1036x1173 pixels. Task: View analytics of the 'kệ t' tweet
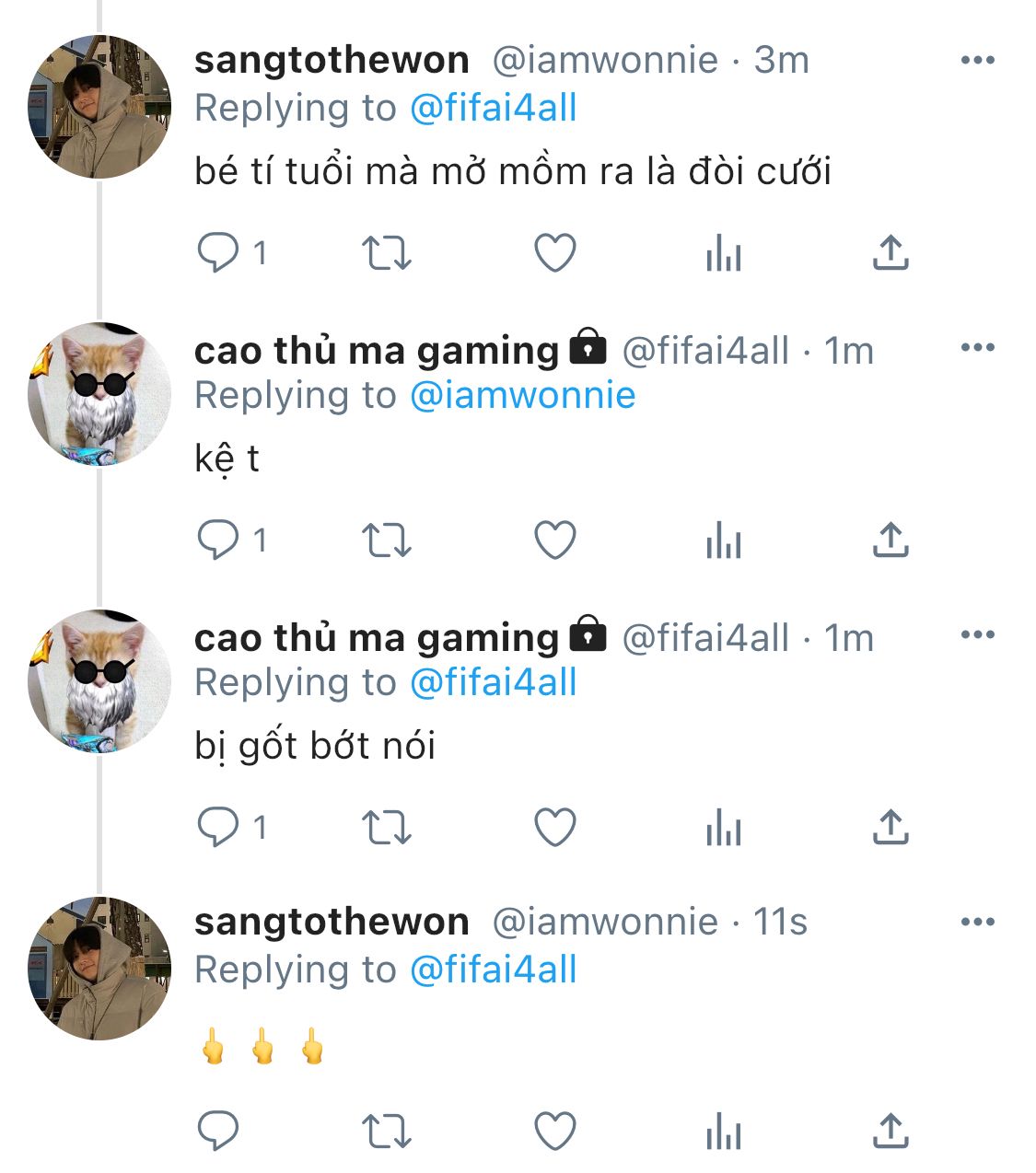[724, 540]
